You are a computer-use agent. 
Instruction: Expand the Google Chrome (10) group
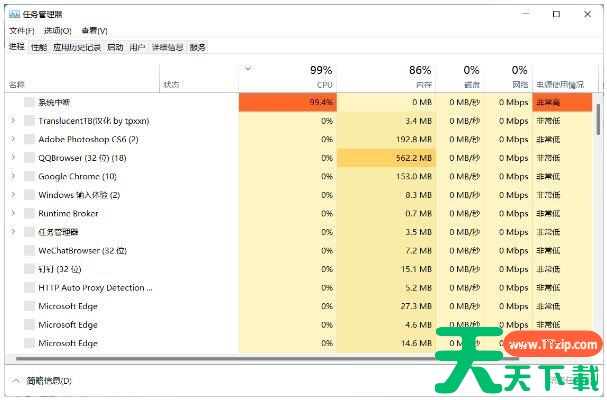click(x=13, y=176)
